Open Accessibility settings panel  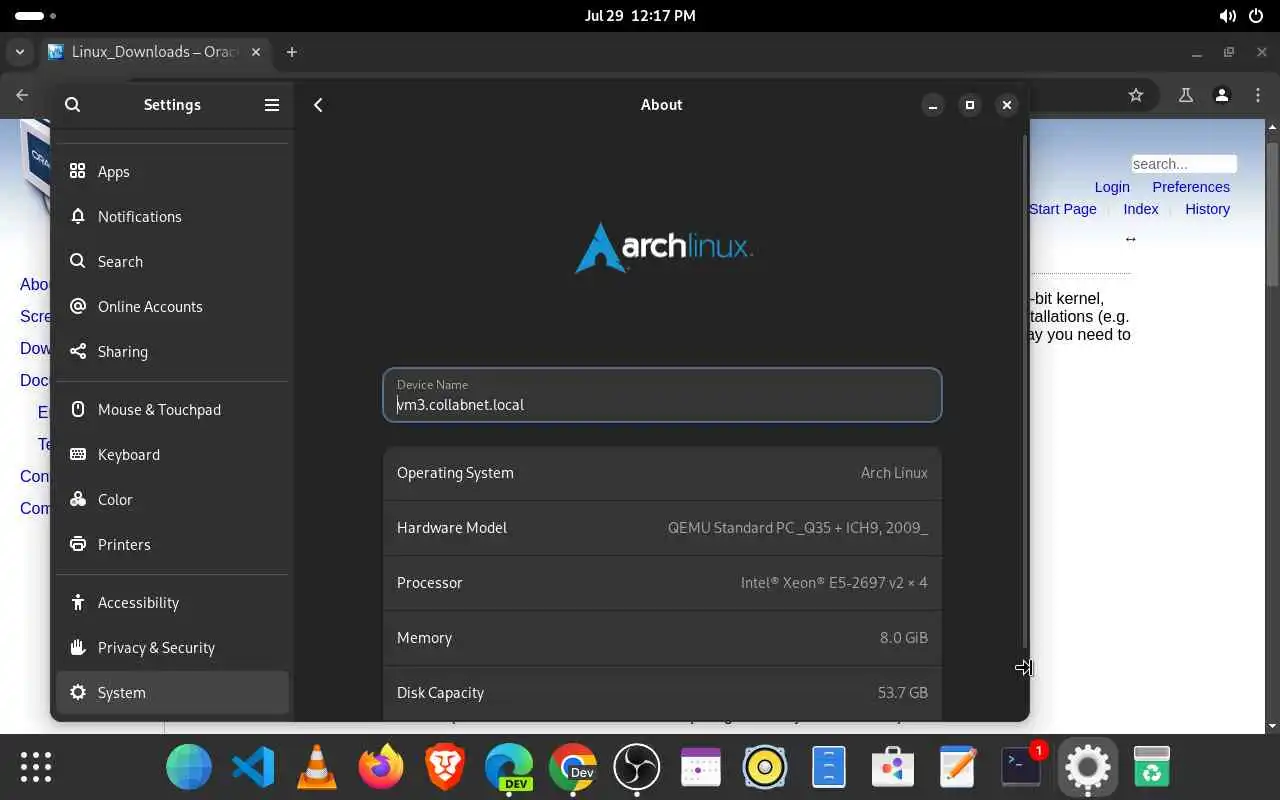(172, 603)
